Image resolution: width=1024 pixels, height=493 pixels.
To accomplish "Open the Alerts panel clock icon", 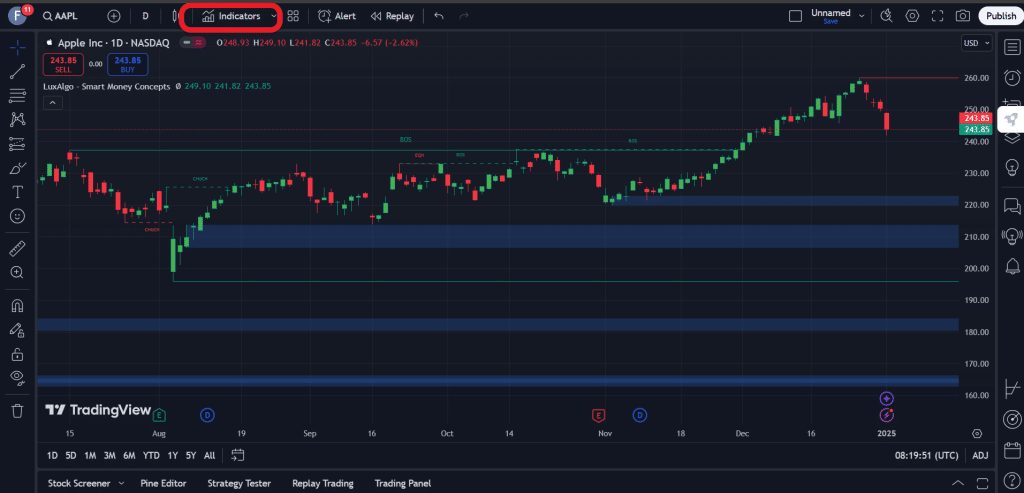I will click(1012, 76).
